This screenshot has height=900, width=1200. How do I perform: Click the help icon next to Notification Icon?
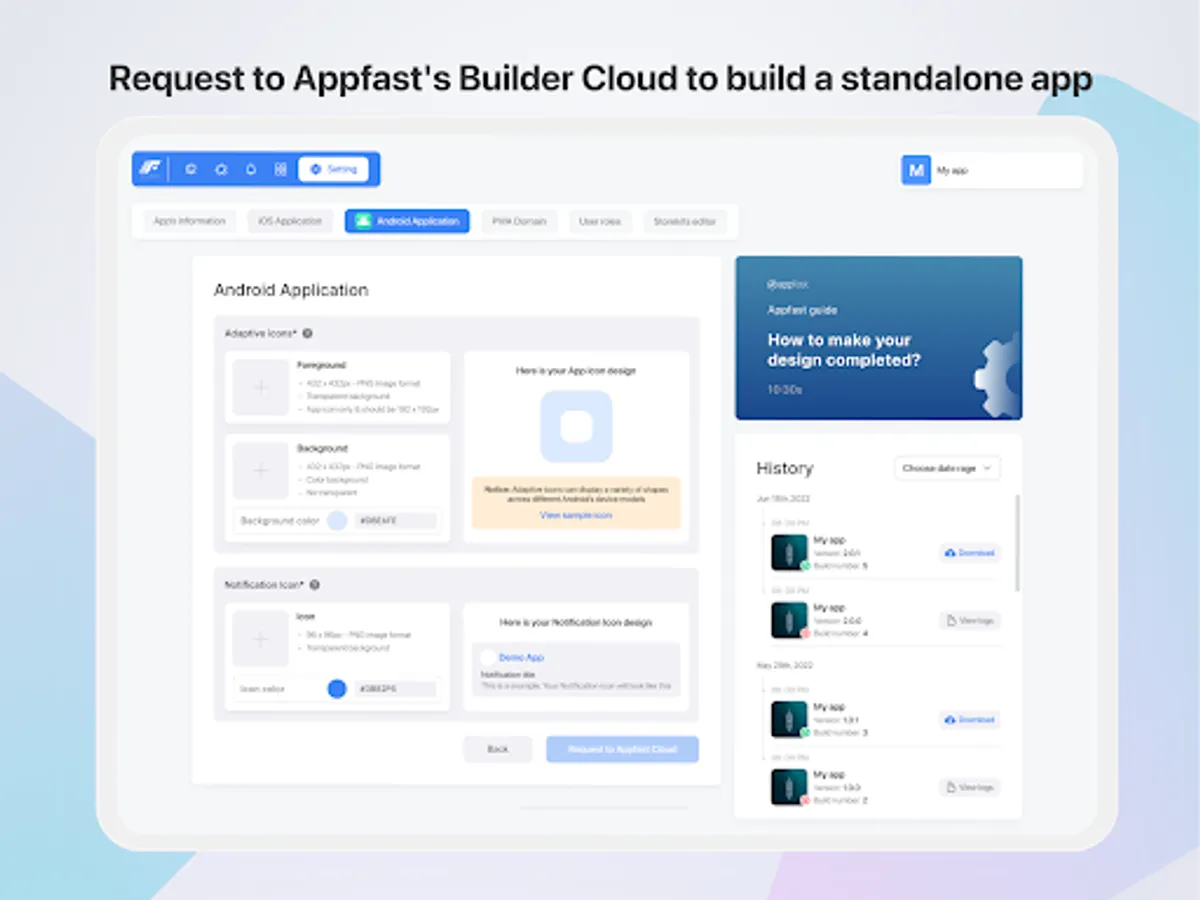[314, 585]
